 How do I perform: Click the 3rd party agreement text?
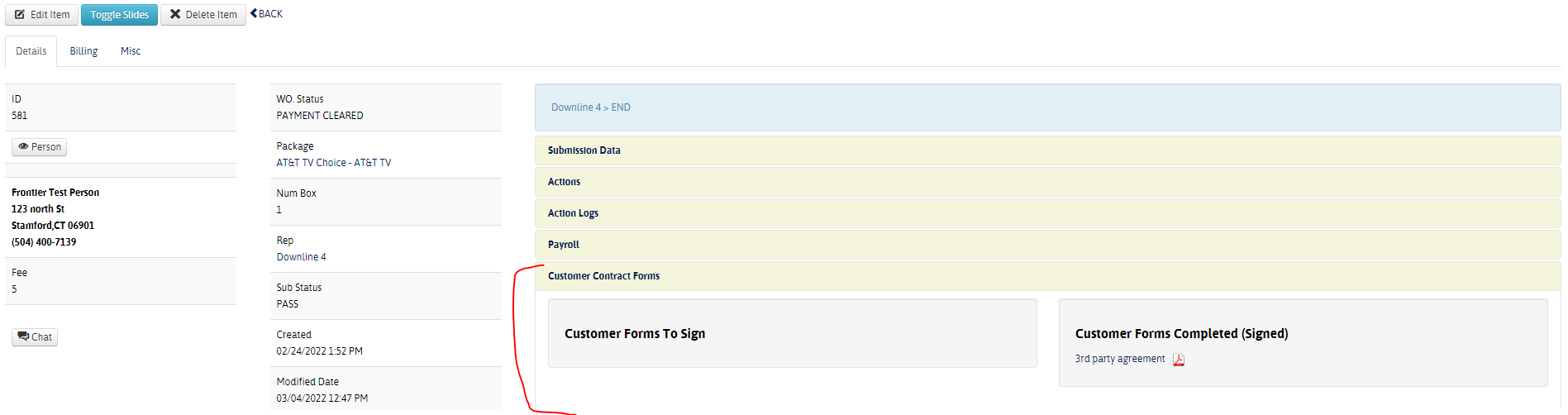(x=1119, y=359)
